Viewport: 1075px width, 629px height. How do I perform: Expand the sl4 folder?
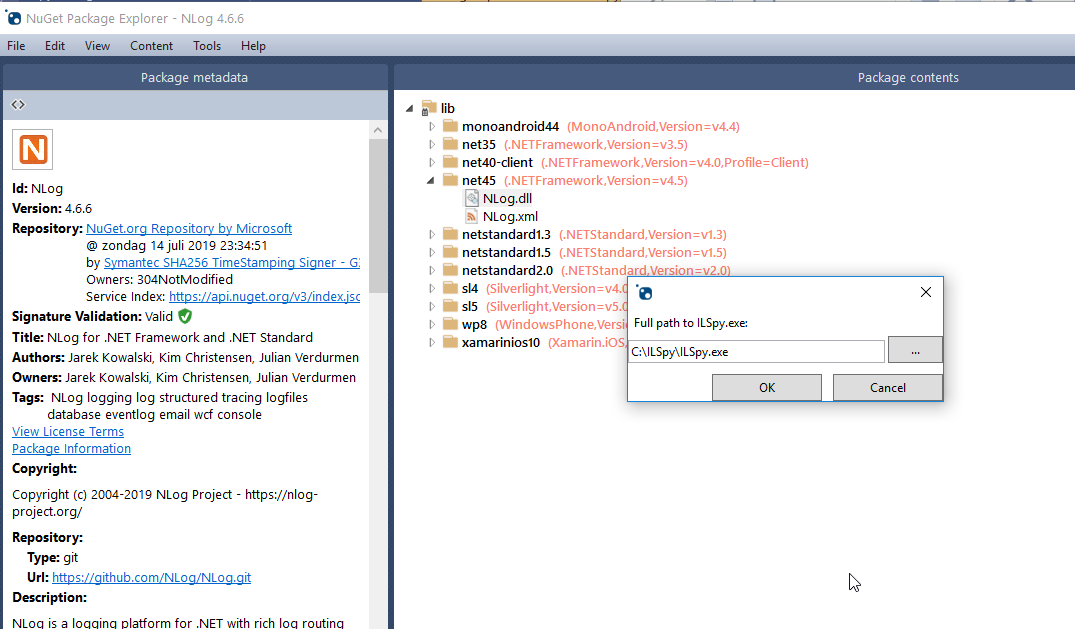(x=431, y=288)
